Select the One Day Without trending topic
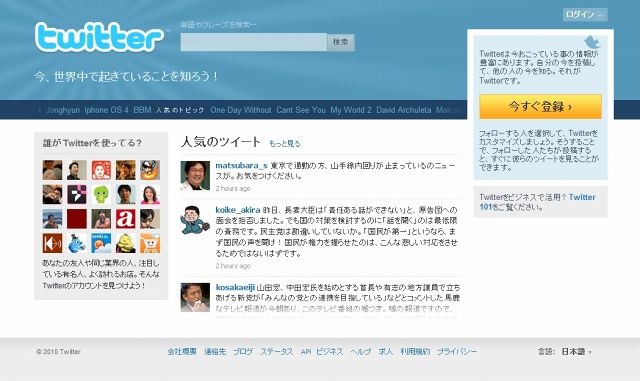This screenshot has width=640, height=381. coord(241,110)
